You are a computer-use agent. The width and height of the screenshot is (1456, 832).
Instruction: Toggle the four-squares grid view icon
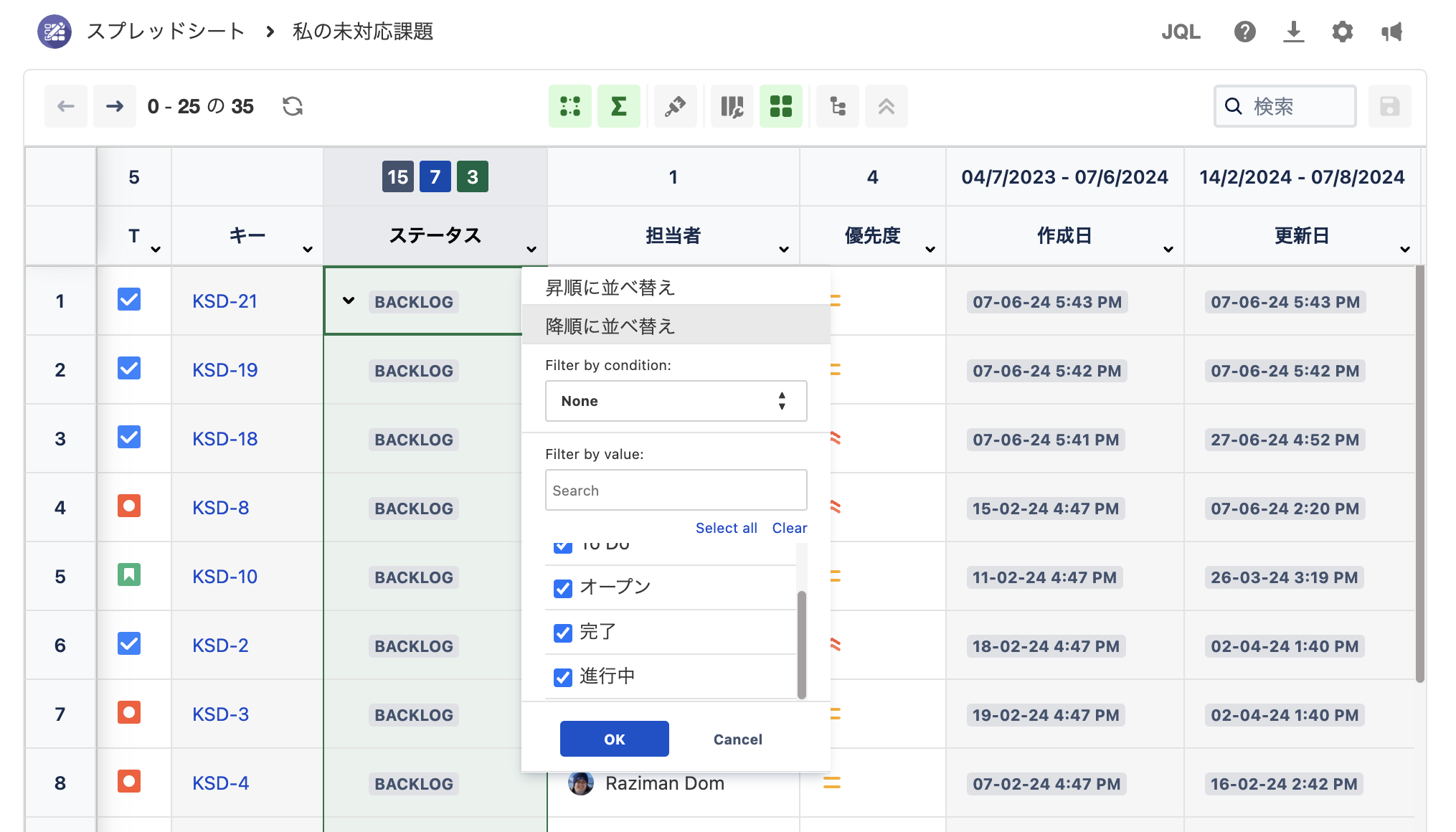781,106
